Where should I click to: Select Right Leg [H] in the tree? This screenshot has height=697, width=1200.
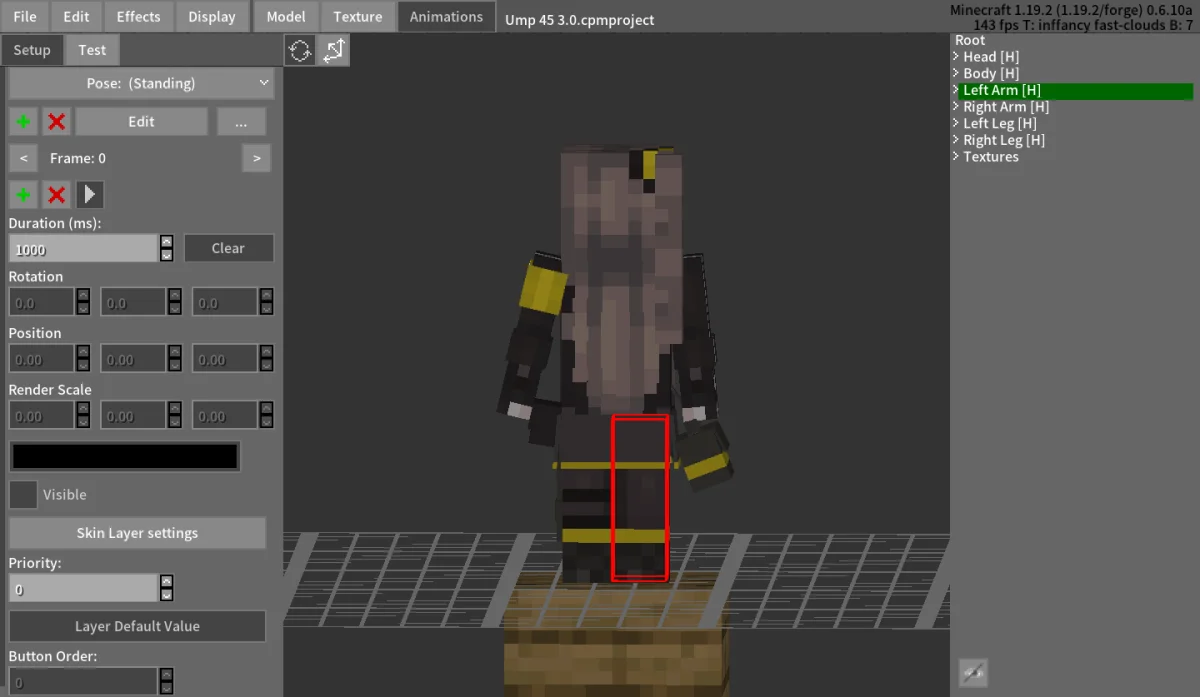click(1004, 140)
